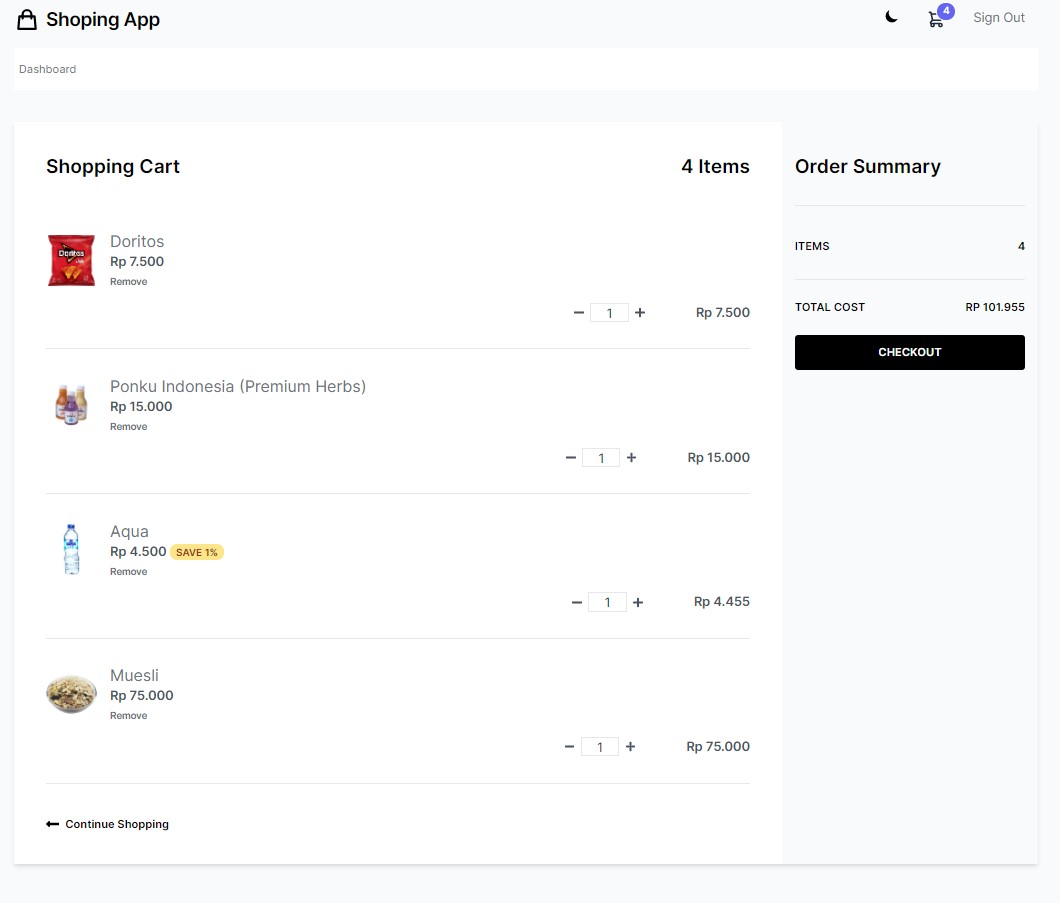
Task: Click the Aqua bottle thumbnail
Action: (72, 550)
